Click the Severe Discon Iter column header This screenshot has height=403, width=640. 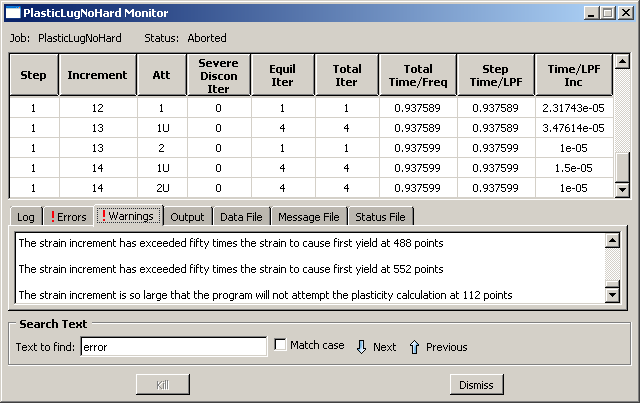(218, 75)
